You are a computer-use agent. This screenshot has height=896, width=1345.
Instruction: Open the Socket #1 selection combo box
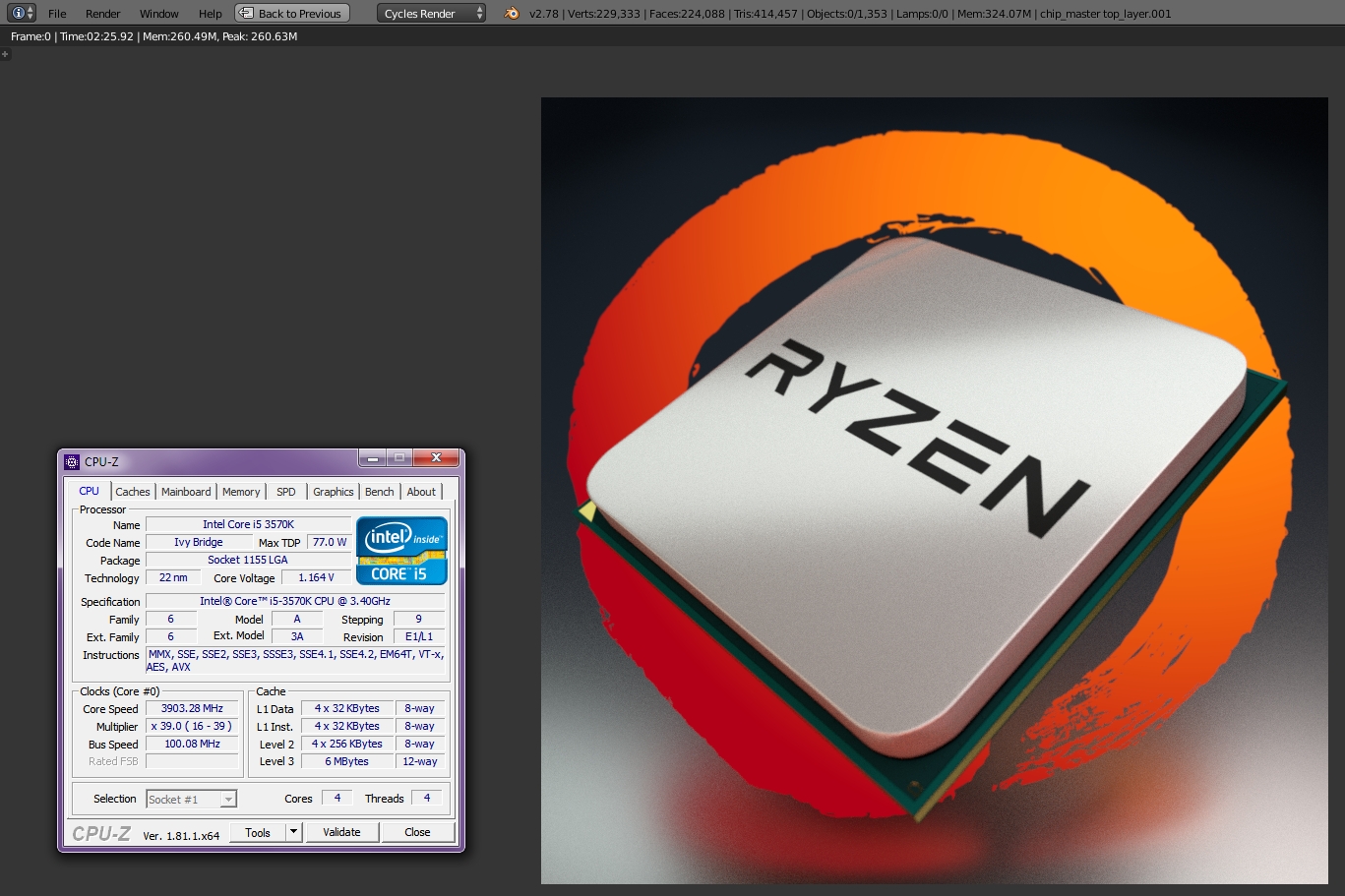191,800
